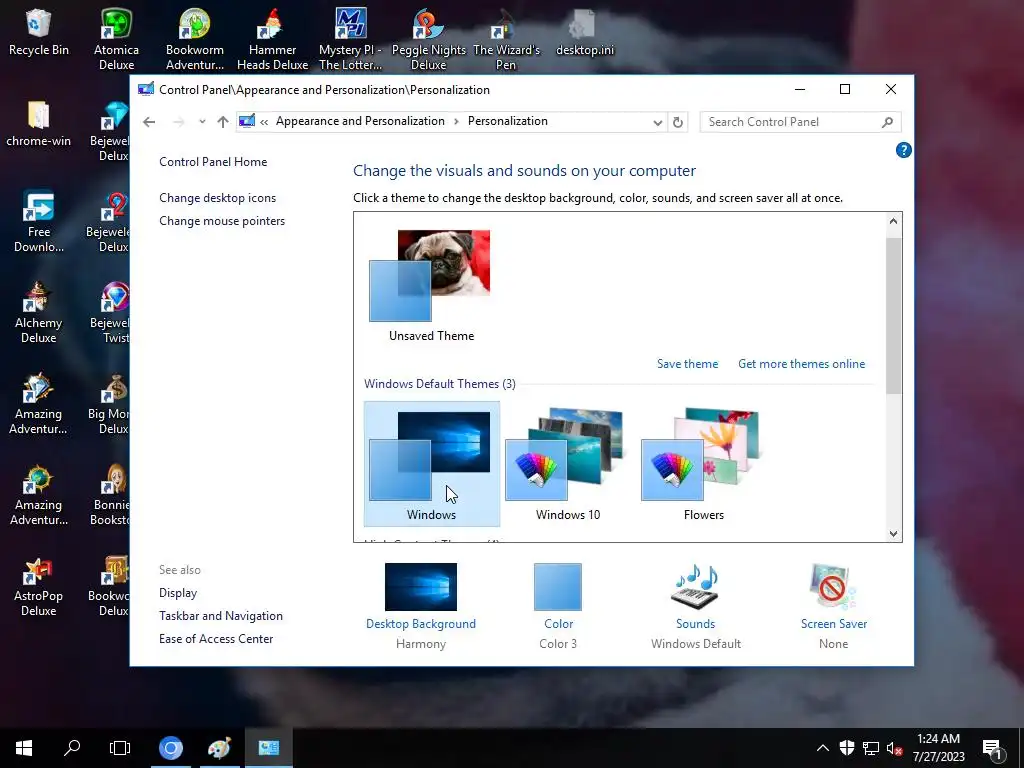
Task: Refresh the Control Panel address bar
Action: 678,122
